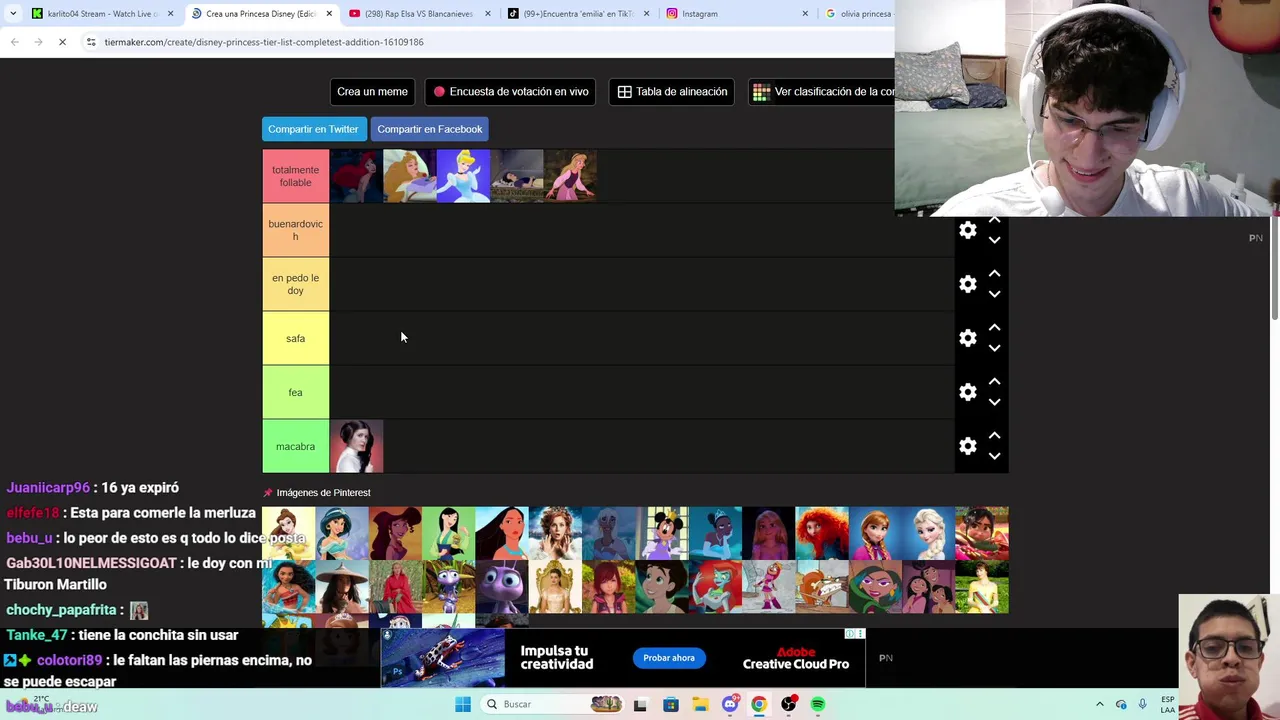Open Discord from taskbar
1280x720 pixels.
730,704
